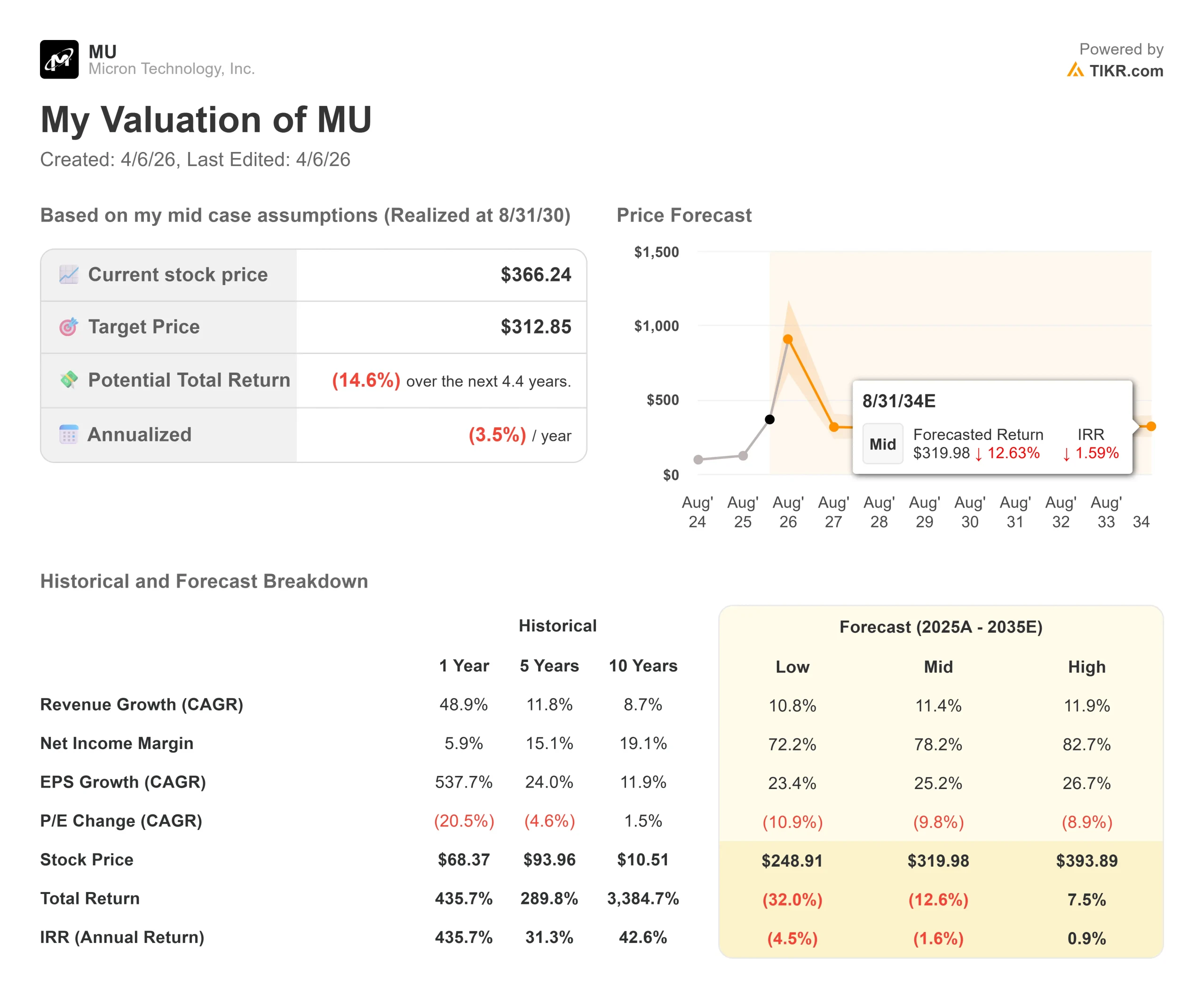Click the money icon beside Potential Total Return
Image resolution: width=1204 pixels, height=989 pixels.
69,379
